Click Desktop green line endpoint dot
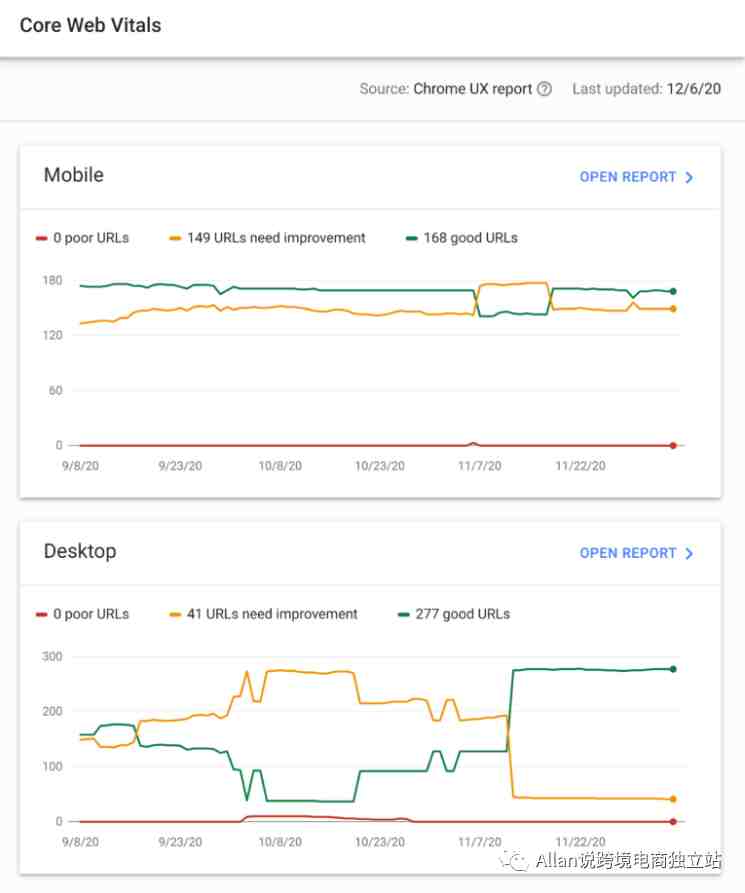 click(x=673, y=669)
